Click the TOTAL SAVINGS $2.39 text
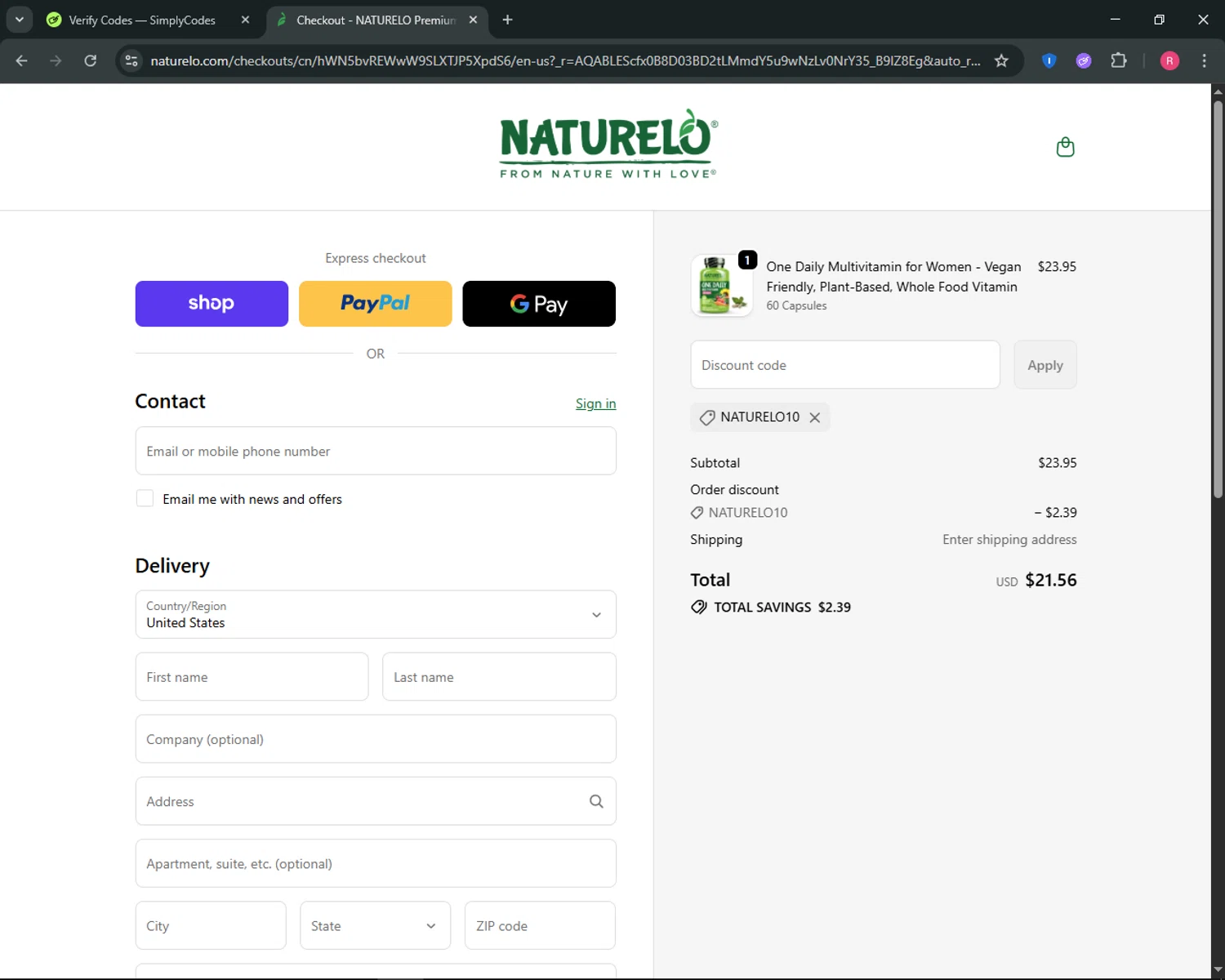The image size is (1225, 980). (x=782, y=607)
